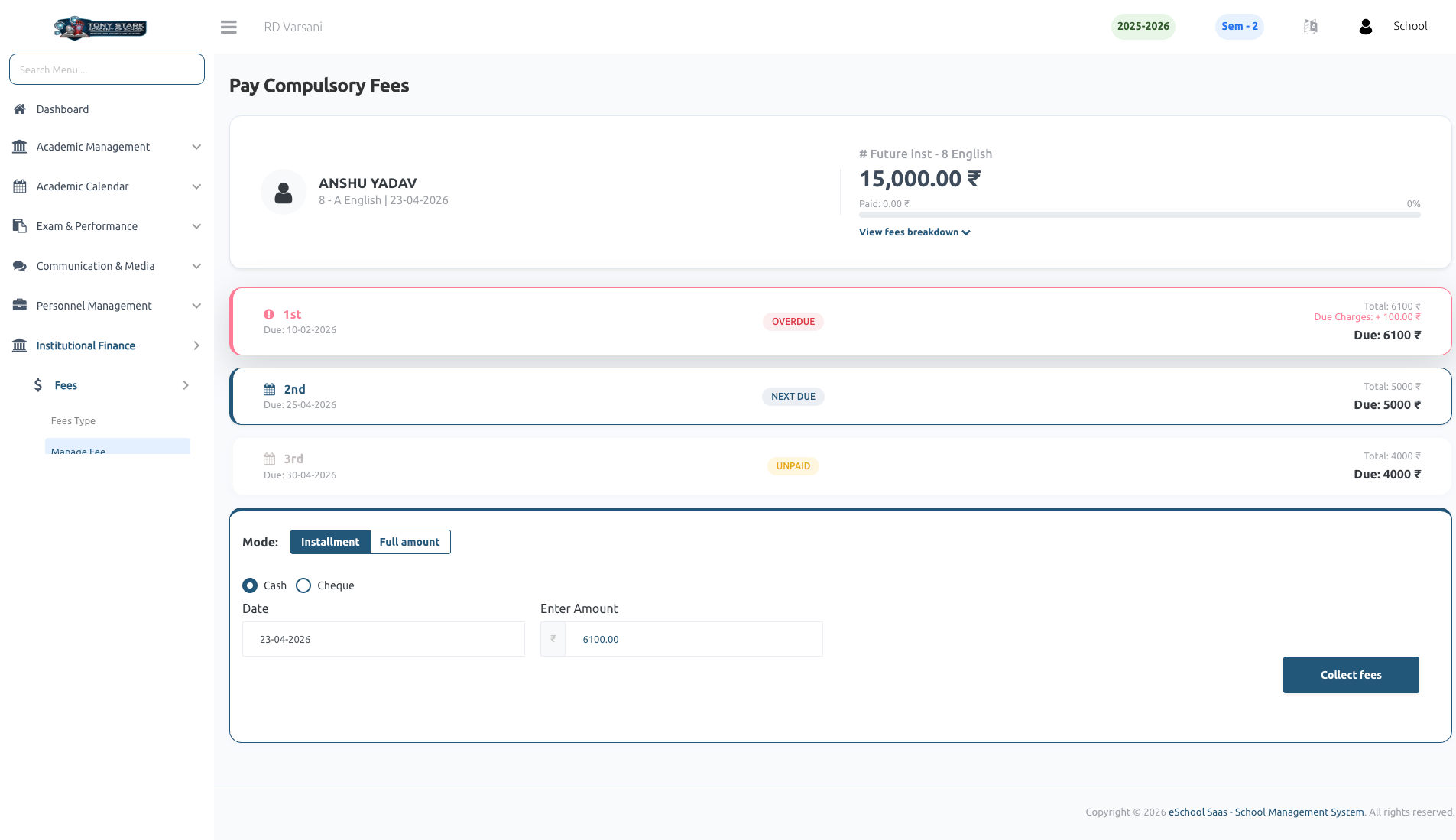1456x840 pixels.
Task: Open the eSchool Saas footer link
Action: click(1266, 812)
